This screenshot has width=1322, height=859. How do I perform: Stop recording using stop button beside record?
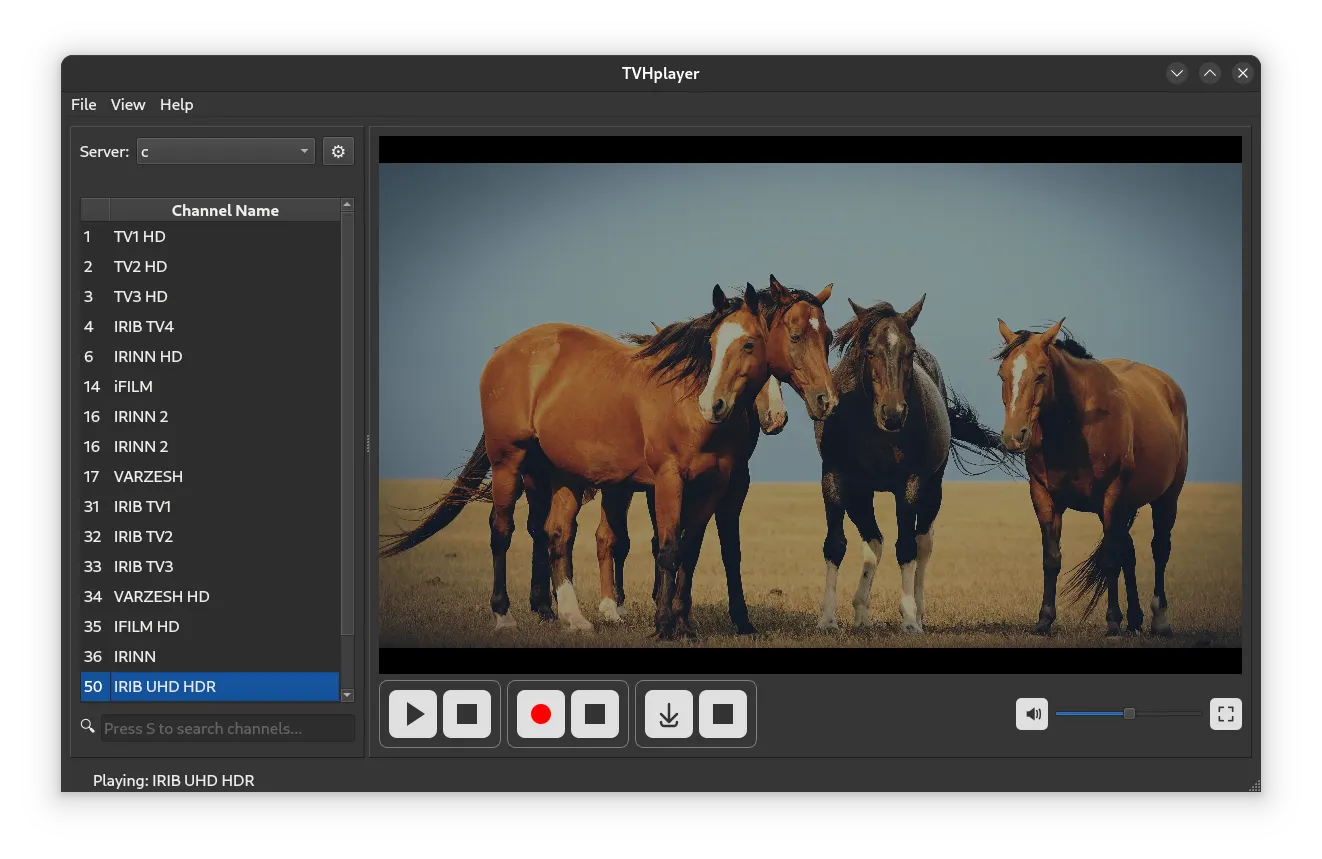(x=595, y=714)
